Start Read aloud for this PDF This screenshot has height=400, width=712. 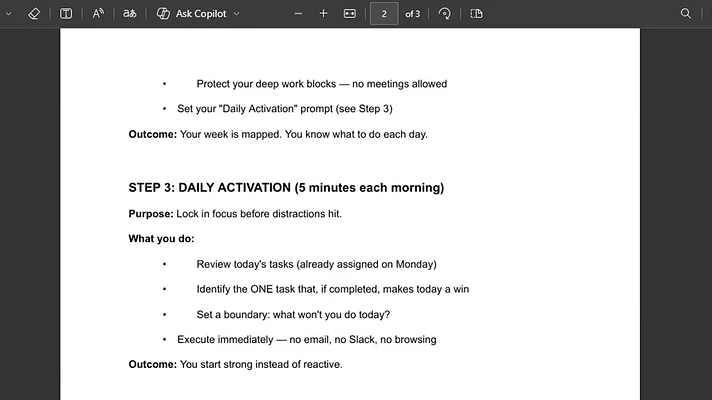pos(98,14)
